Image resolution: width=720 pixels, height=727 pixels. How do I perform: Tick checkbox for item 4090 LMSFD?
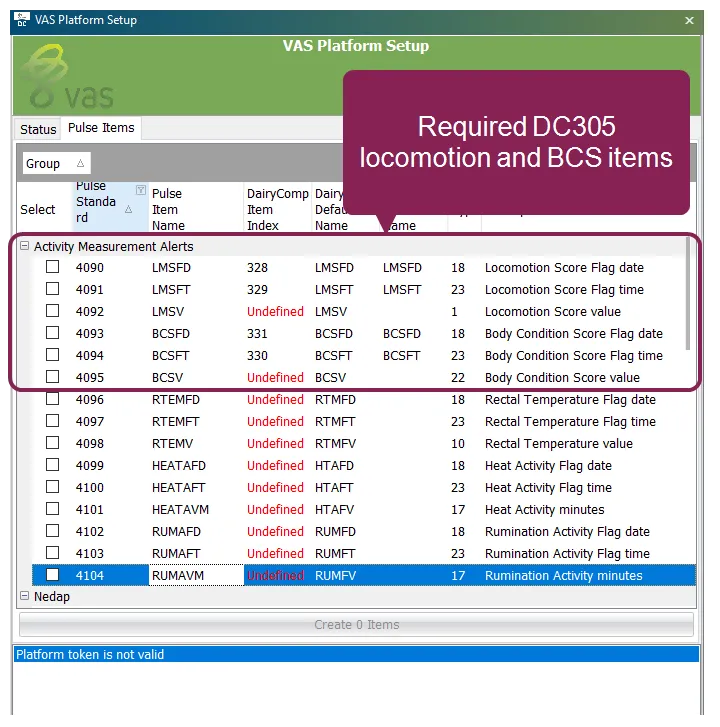tap(52, 267)
